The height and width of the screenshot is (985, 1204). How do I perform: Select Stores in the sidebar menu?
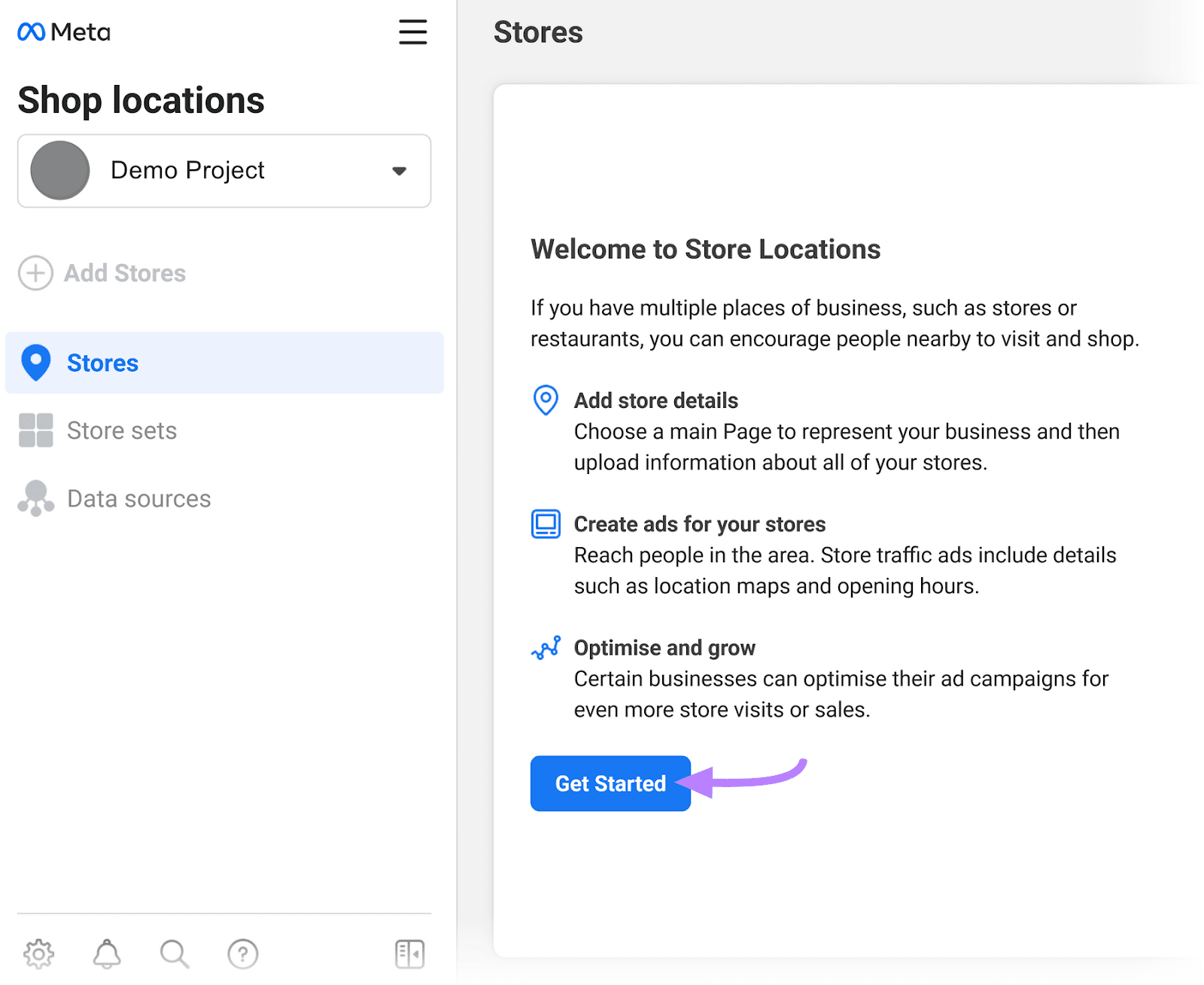click(103, 363)
